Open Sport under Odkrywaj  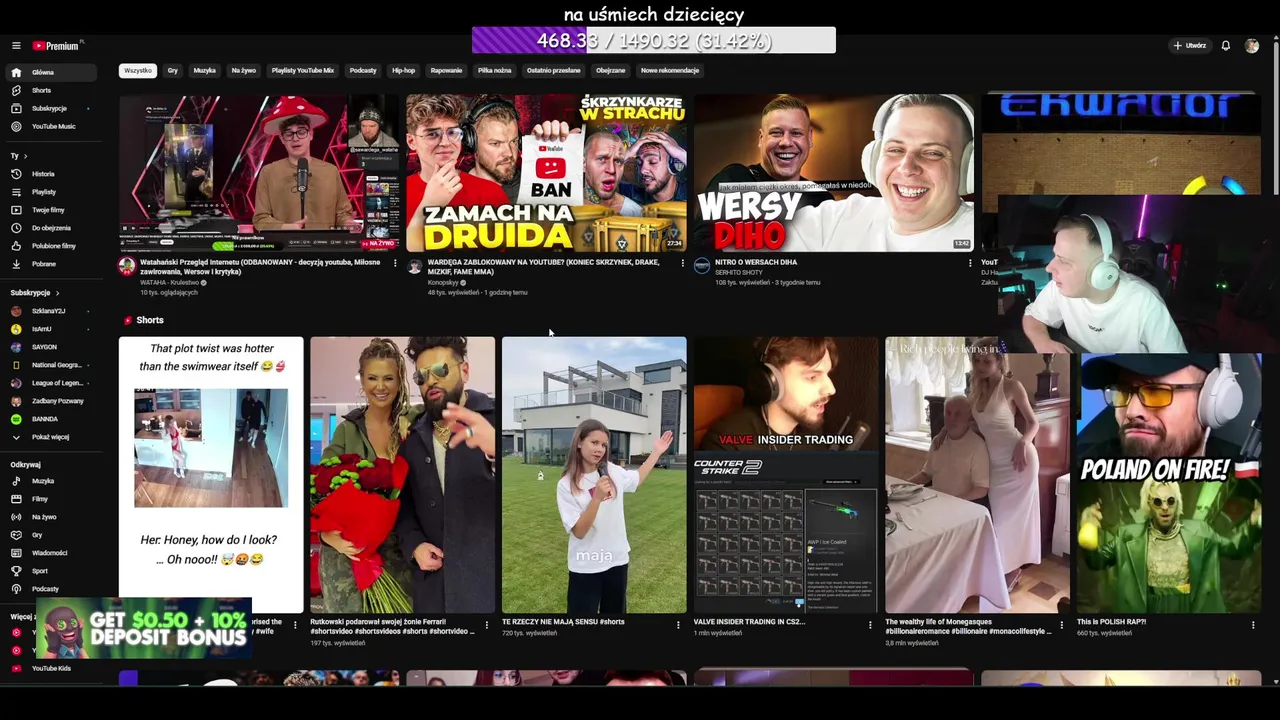tap(53, 571)
